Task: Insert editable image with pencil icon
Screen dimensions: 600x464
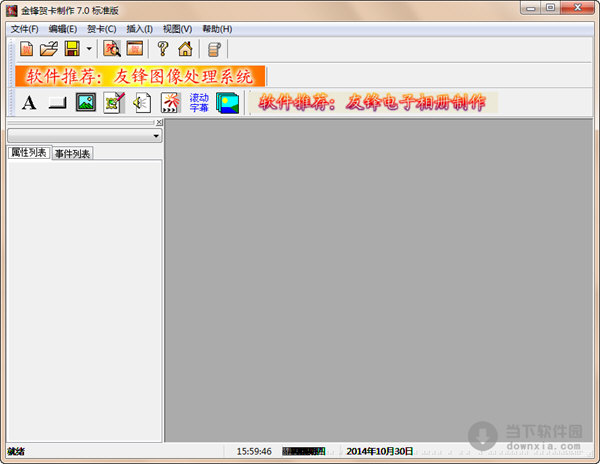Action: tap(114, 103)
